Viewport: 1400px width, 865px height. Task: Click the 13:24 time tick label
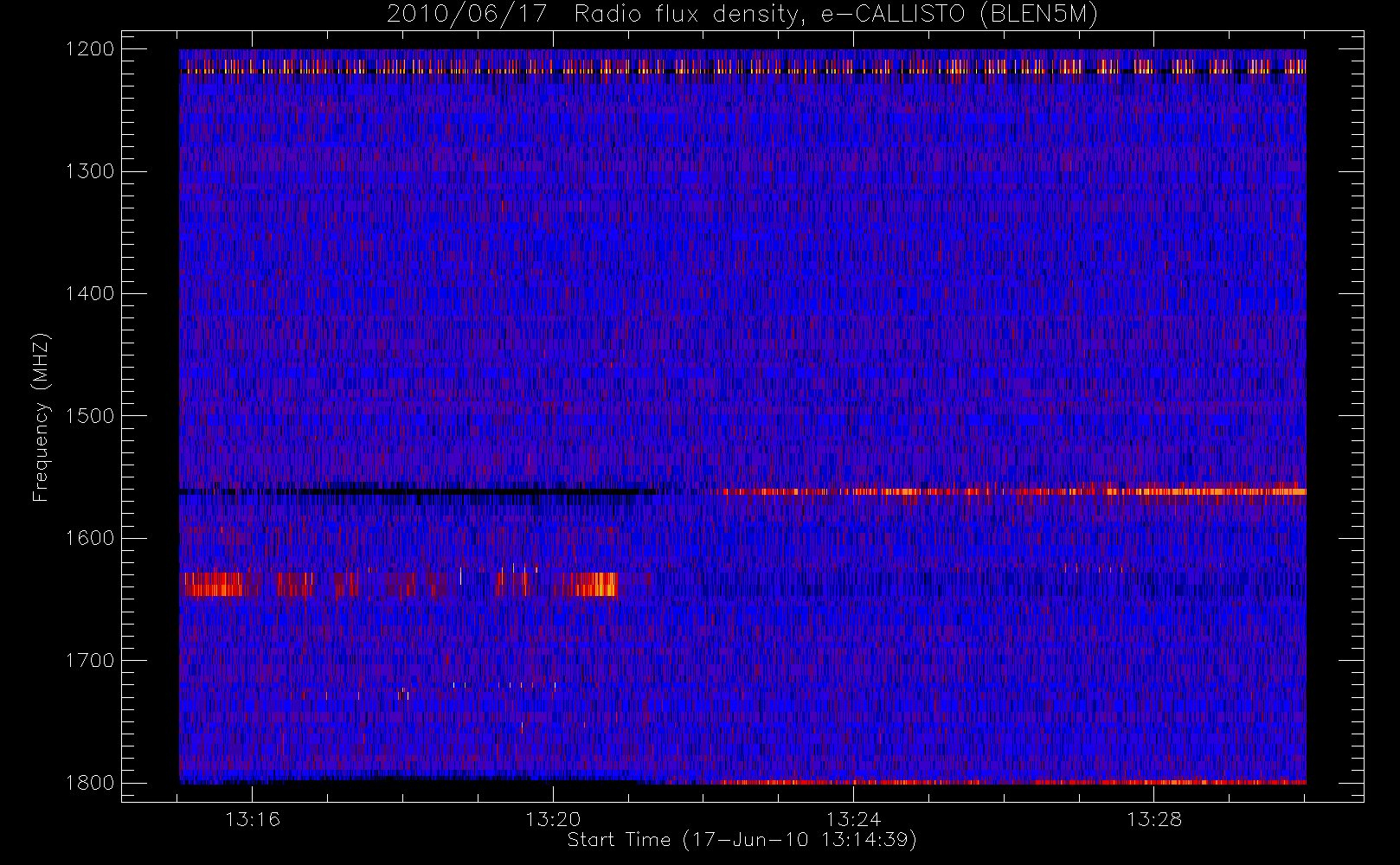point(853,819)
